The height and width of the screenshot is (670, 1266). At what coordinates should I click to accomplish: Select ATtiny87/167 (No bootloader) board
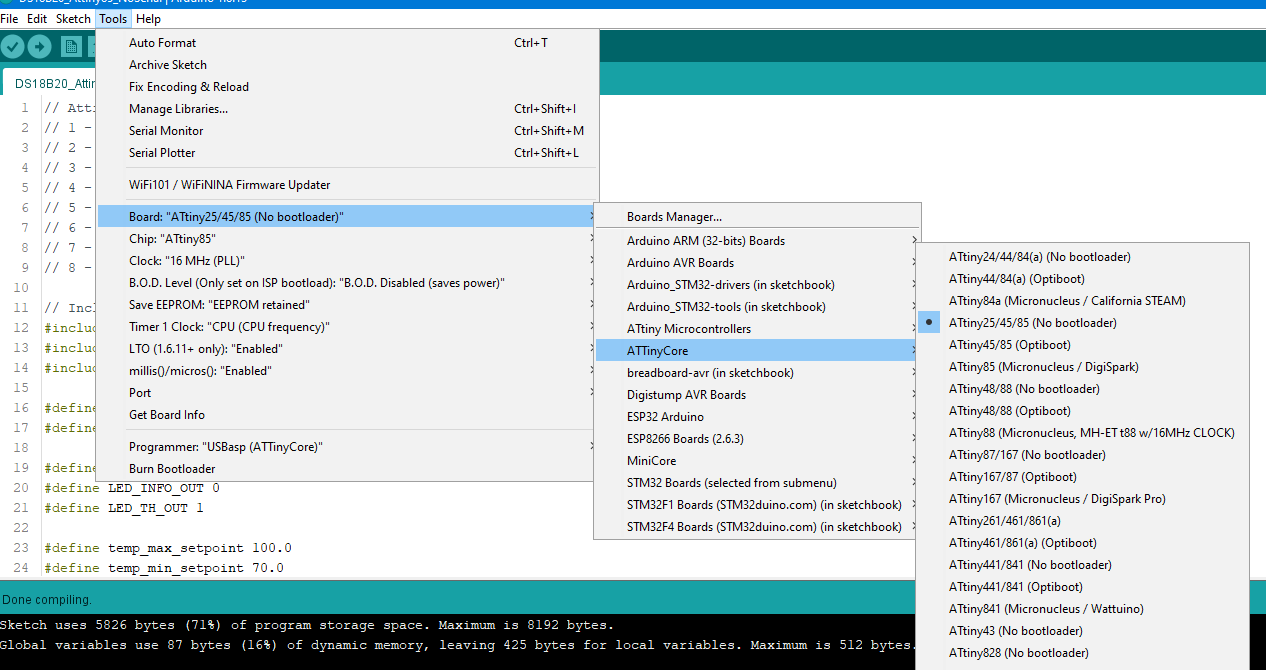click(x=1083, y=455)
